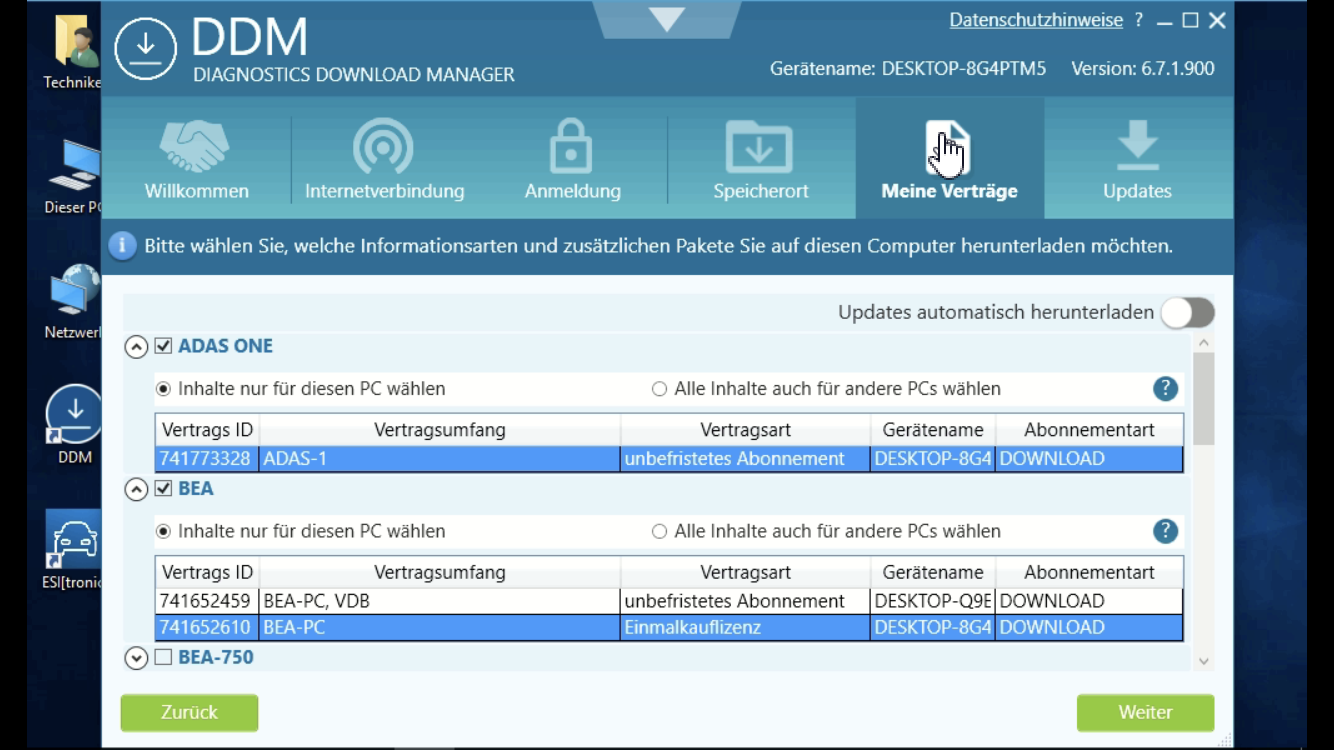Click the top collapse arrow handle
The width and height of the screenshot is (1334, 750).
(667, 18)
